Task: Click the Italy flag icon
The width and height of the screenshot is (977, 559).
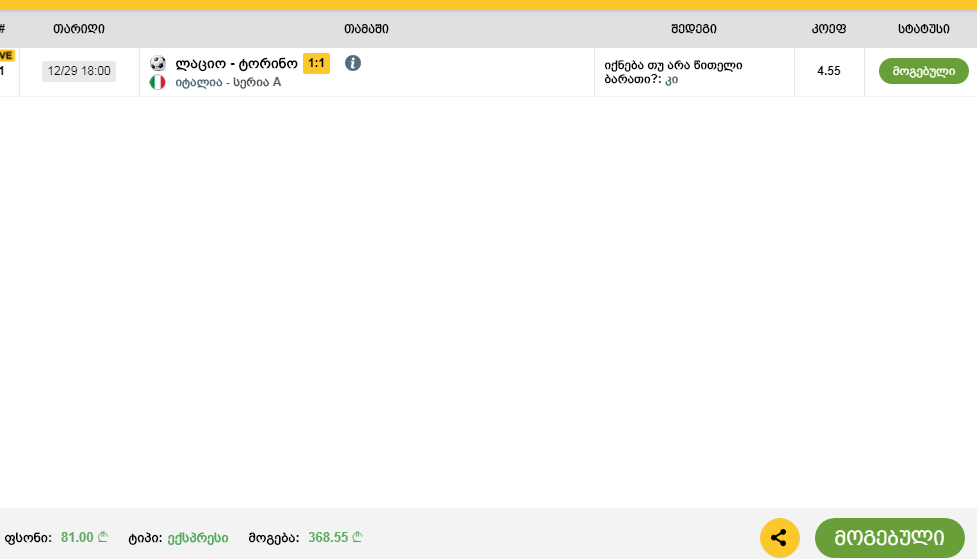Action: [158, 82]
